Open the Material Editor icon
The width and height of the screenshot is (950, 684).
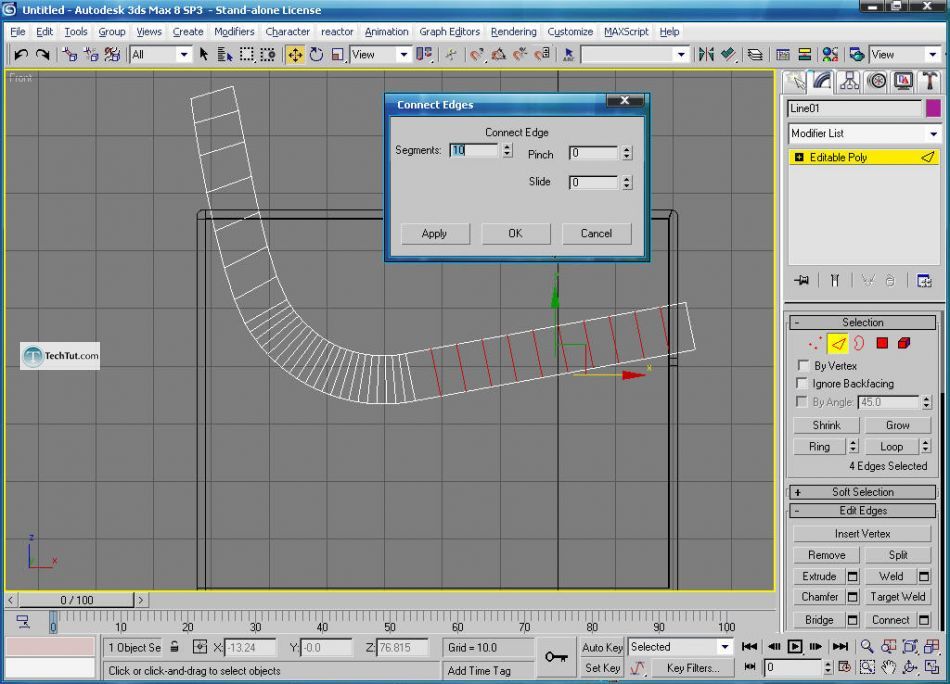(x=830, y=55)
